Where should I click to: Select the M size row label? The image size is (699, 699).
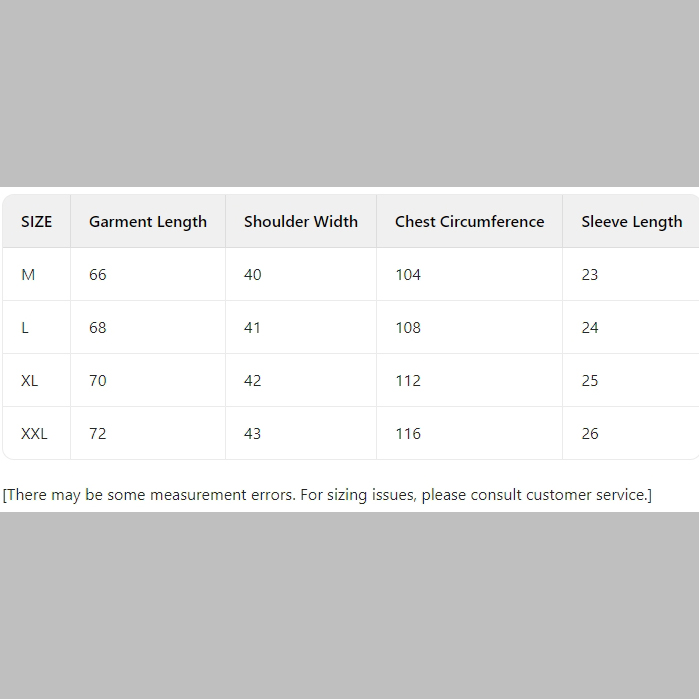28,275
